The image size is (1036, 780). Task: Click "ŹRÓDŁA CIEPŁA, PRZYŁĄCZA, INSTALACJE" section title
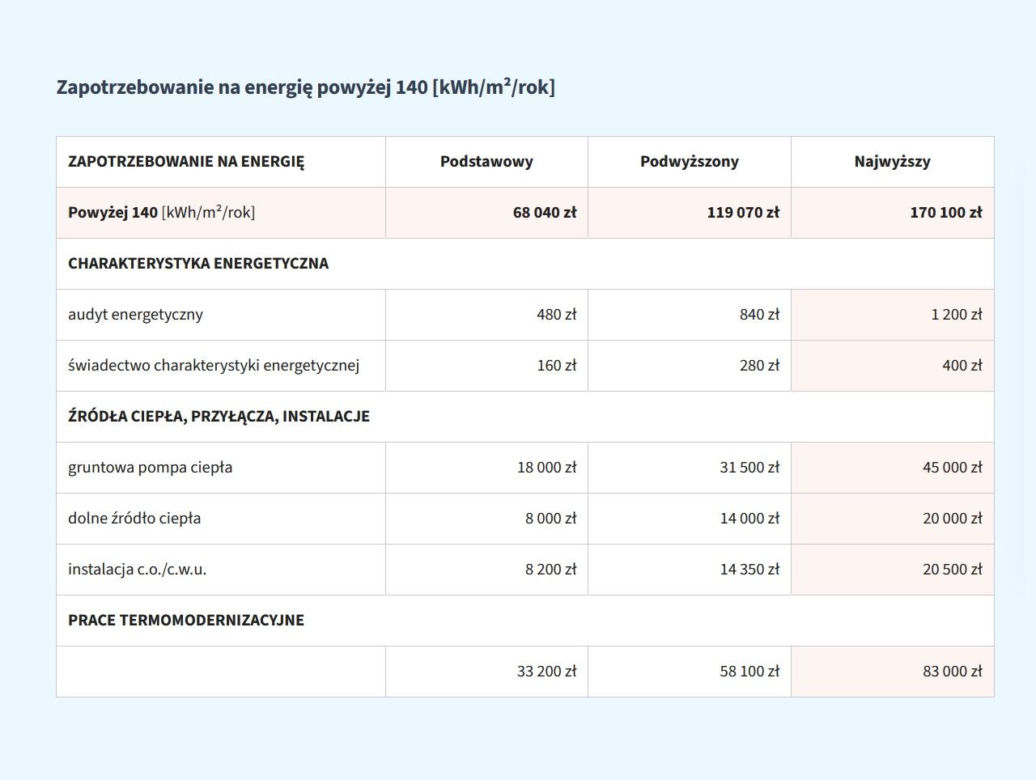pyautogui.click(x=219, y=416)
